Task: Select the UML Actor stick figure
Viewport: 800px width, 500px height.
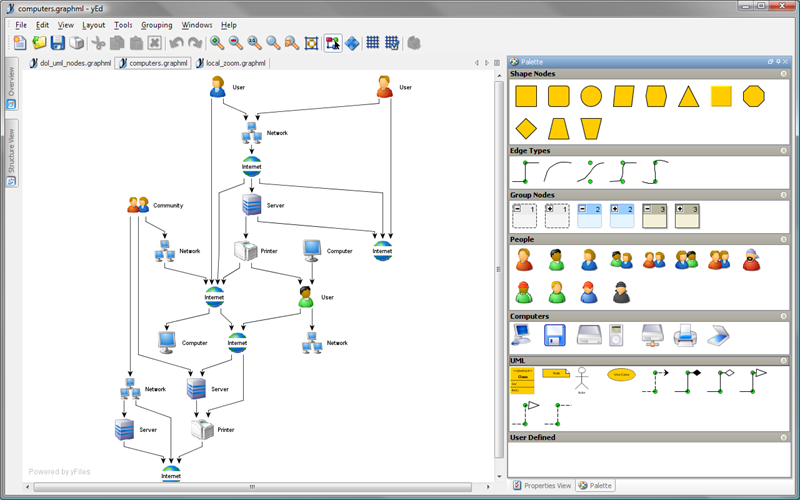Action: pyautogui.click(x=582, y=380)
